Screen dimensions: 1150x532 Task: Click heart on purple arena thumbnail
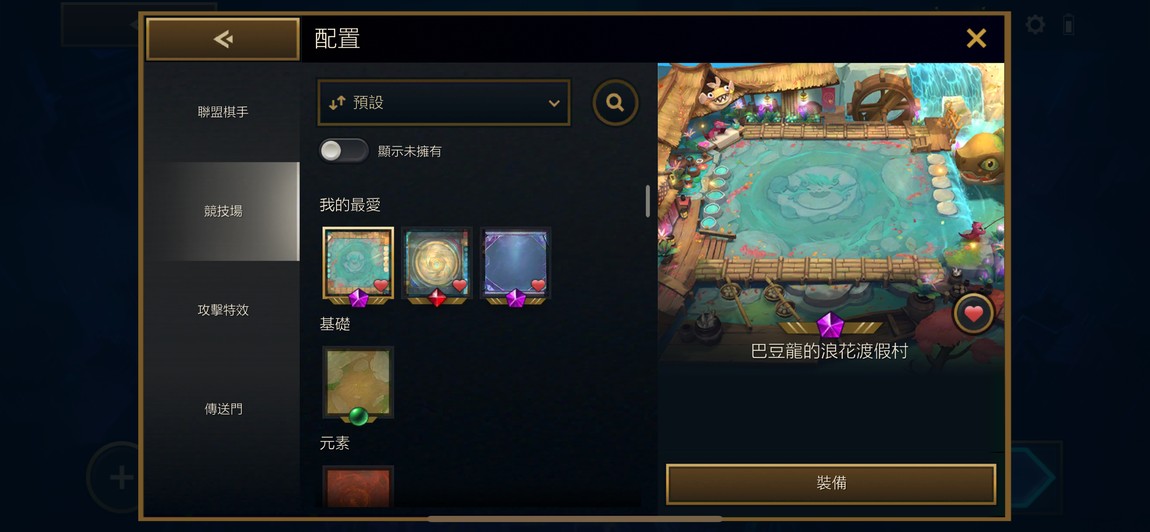[538, 285]
